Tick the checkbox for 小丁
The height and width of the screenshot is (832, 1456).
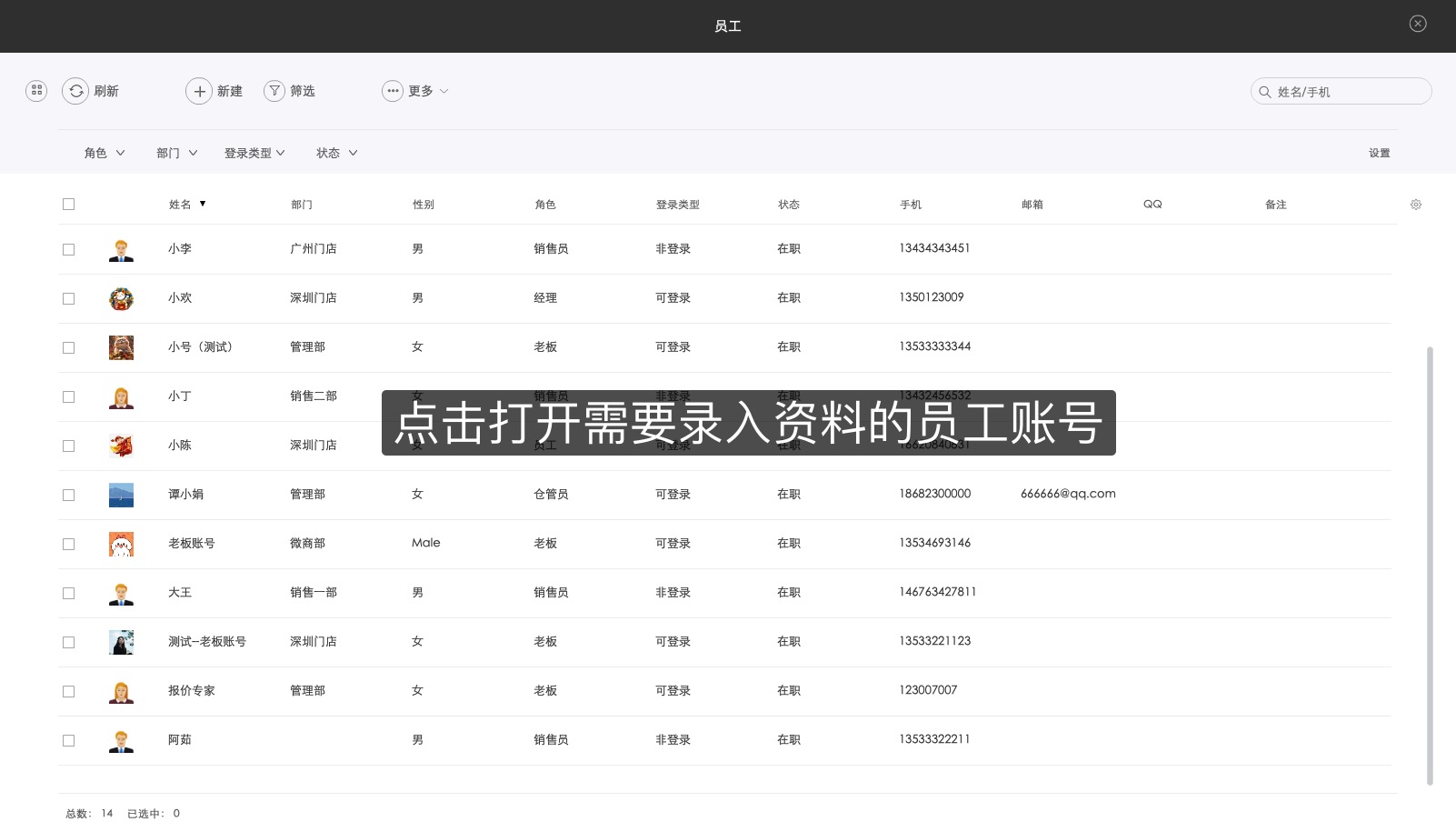pos(68,396)
